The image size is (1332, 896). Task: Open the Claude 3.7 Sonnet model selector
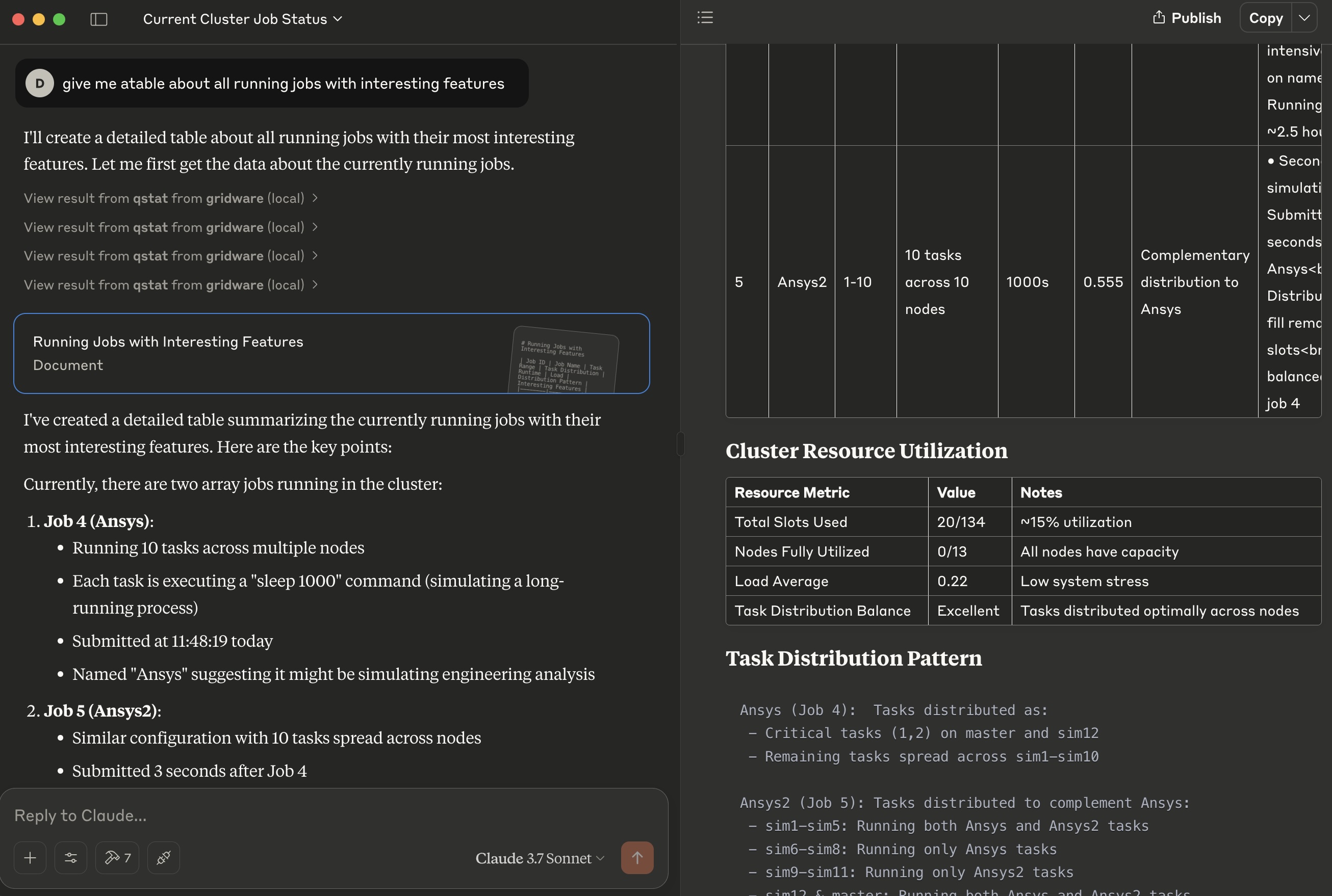click(x=540, y=858)
